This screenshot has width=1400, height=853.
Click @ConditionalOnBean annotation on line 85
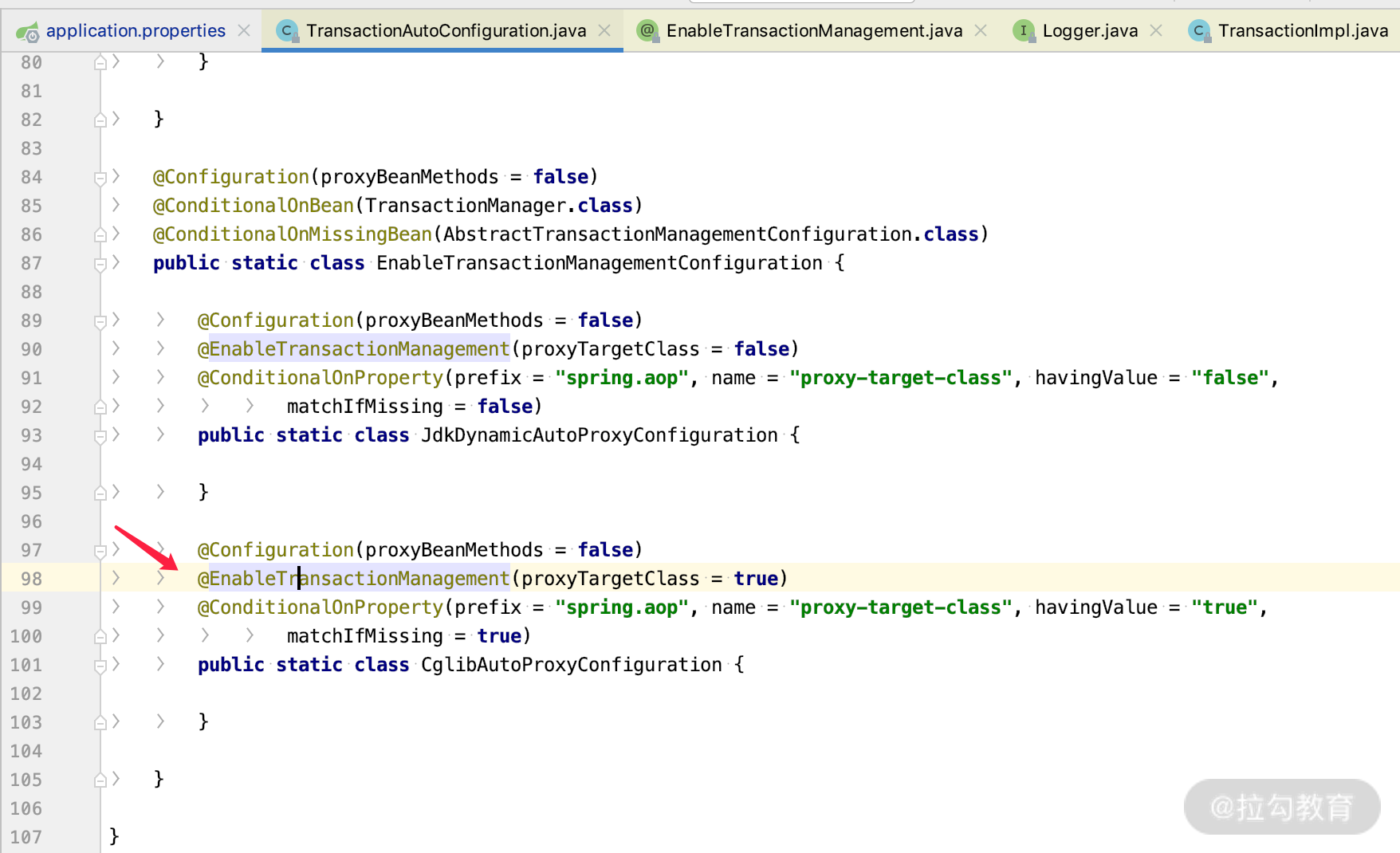pyautogui.click(x=254, y=206)
